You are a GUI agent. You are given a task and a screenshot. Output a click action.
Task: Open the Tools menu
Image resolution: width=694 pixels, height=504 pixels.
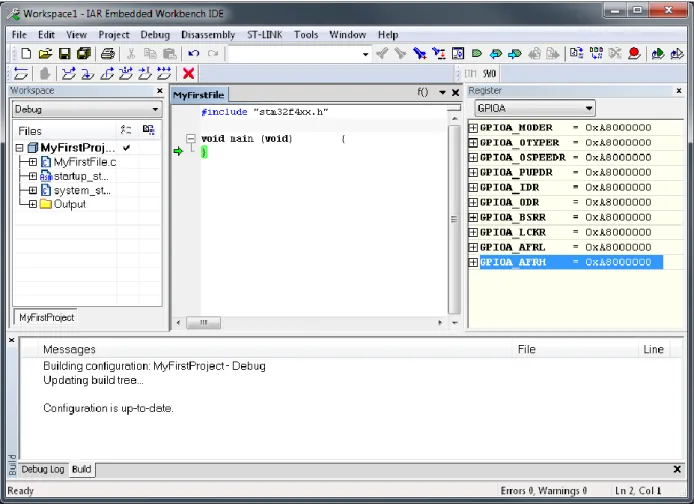coord(306,35)
